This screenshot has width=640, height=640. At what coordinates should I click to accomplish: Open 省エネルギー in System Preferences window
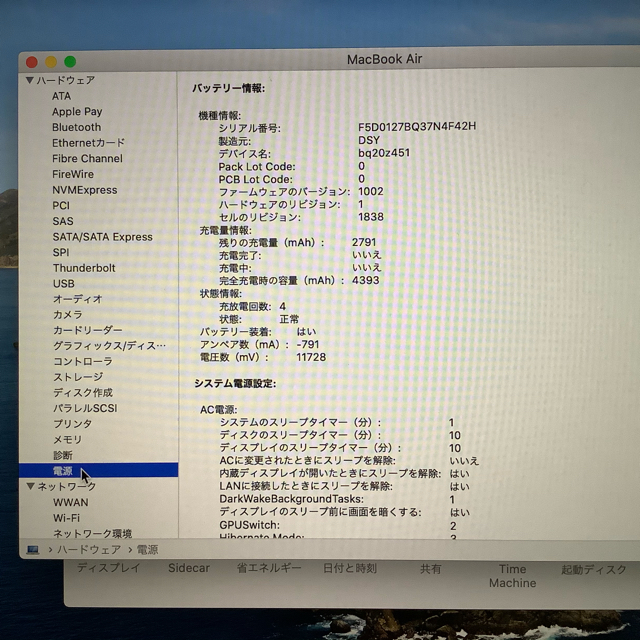point(269,568)
